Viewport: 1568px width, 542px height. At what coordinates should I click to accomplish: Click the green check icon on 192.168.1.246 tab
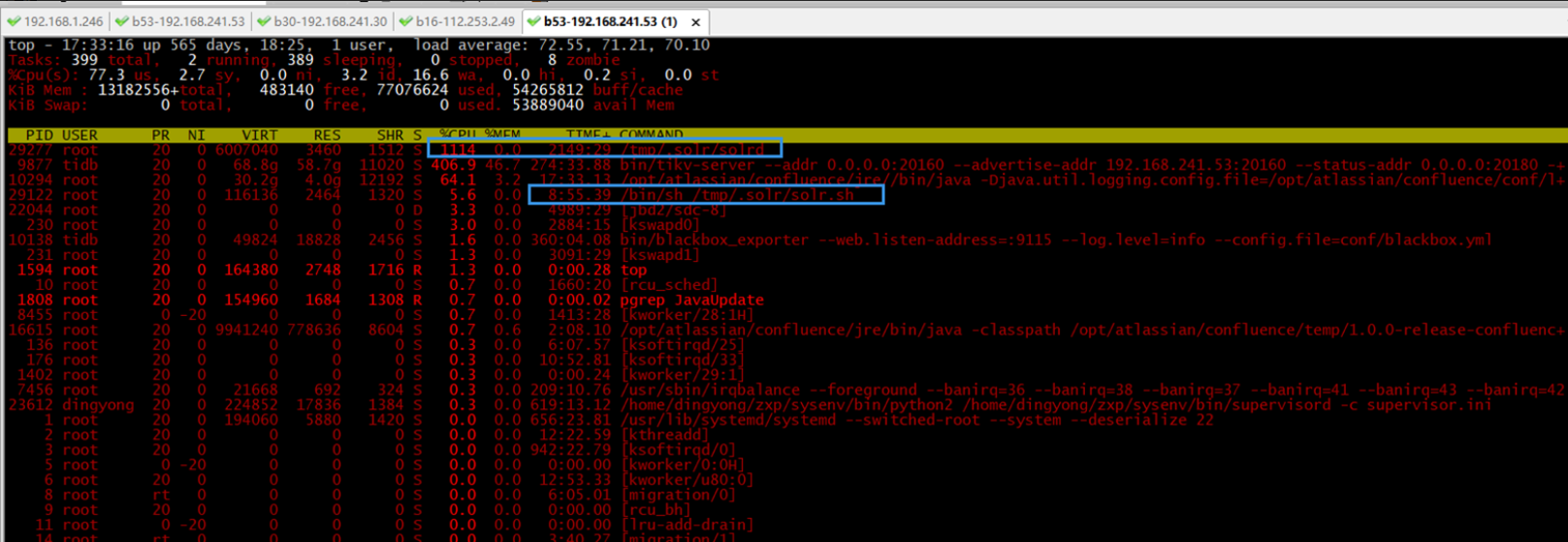pos(14,21)
